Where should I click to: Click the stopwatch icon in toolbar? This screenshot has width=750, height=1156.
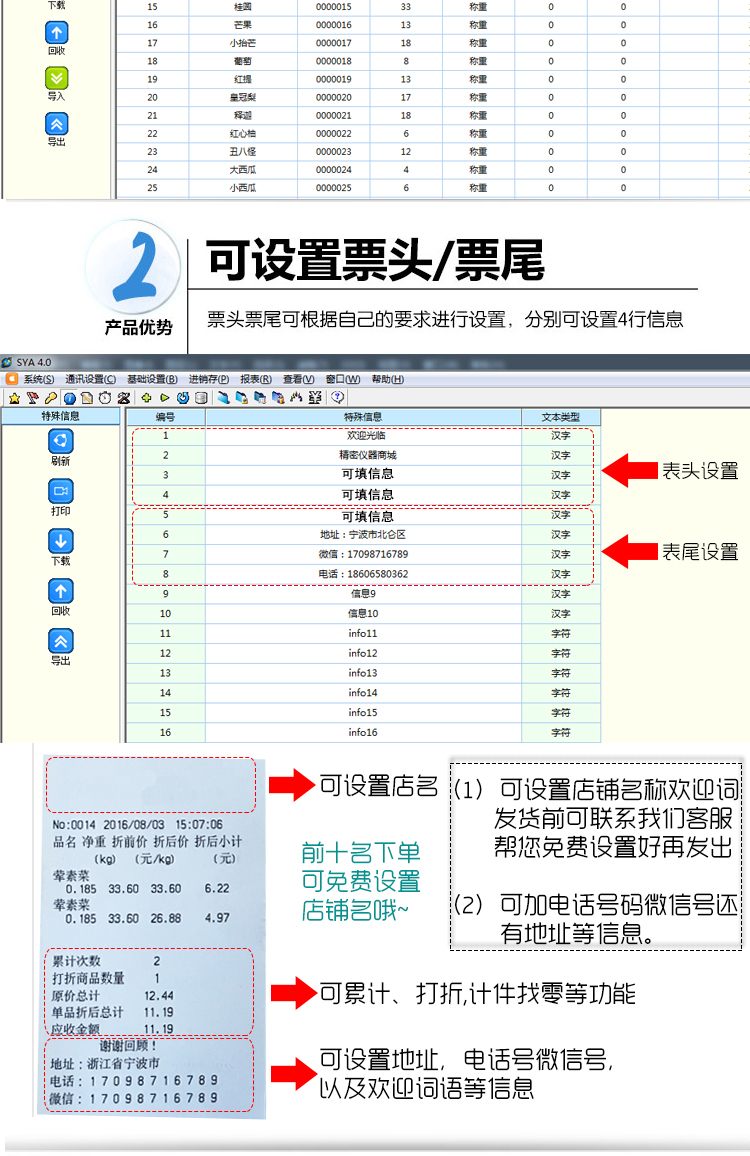click(105, 398)
